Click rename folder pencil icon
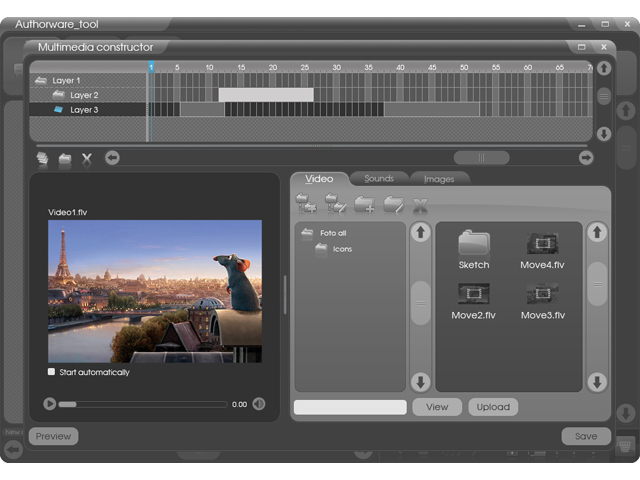 coord(394,204)
